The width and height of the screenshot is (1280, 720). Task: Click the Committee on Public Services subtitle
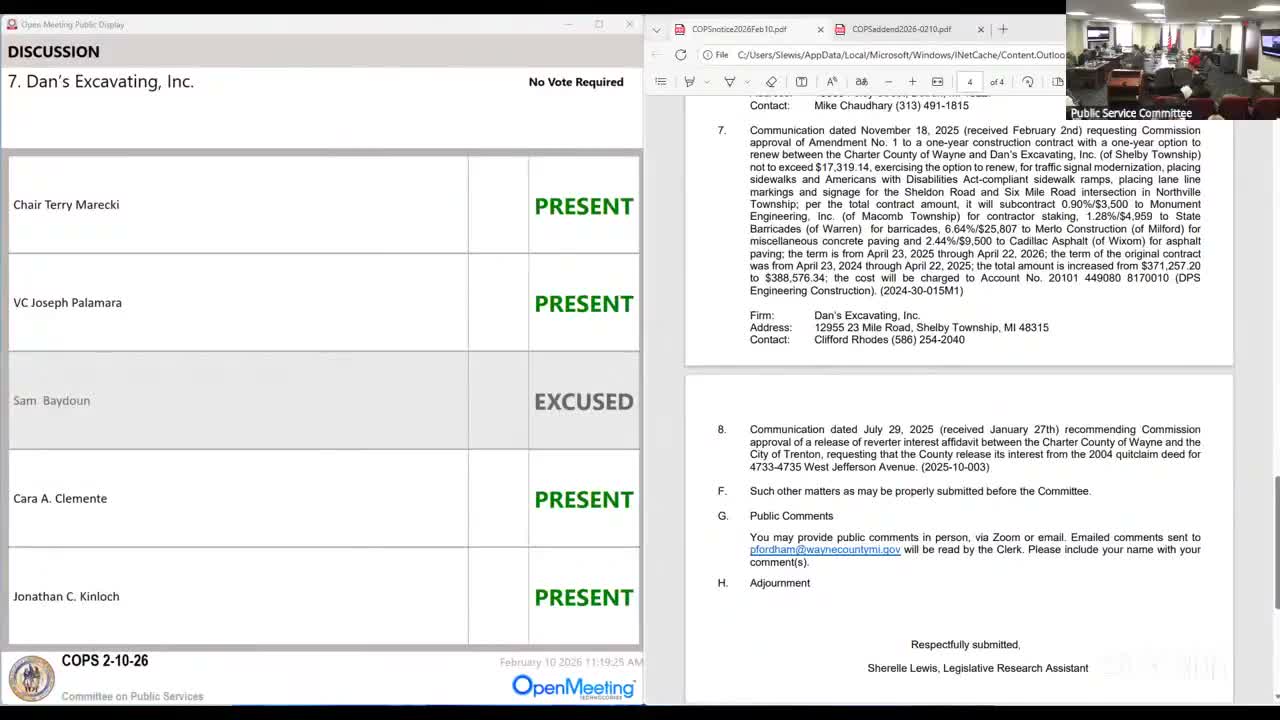[132, 696]
